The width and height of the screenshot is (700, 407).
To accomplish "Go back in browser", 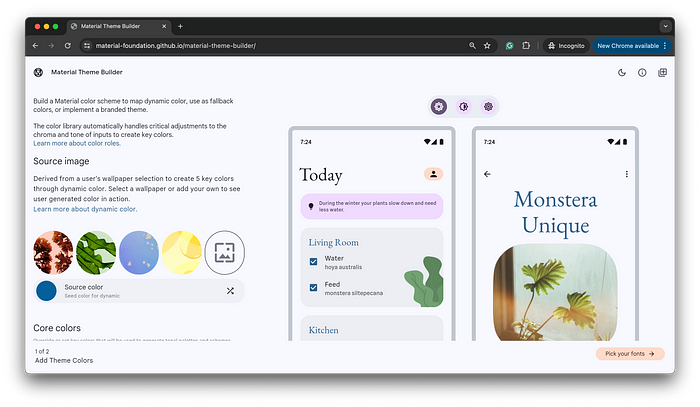I will tap(35, 46).
